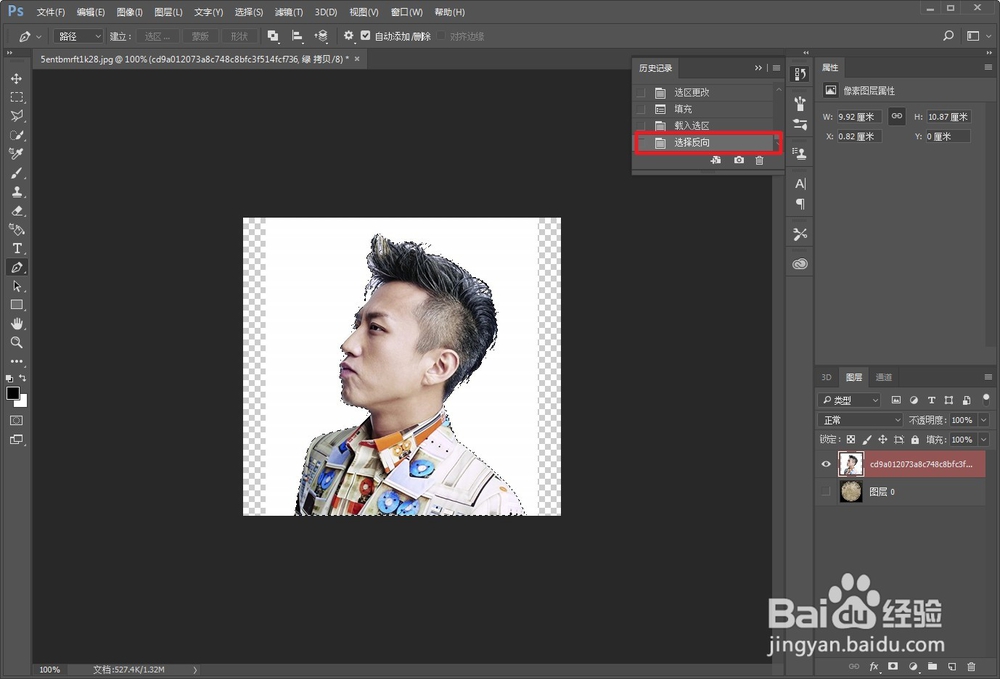Switch to the 3D panel tab
This screenshot has height=679, width=1000.
click(x=826, y=377)
